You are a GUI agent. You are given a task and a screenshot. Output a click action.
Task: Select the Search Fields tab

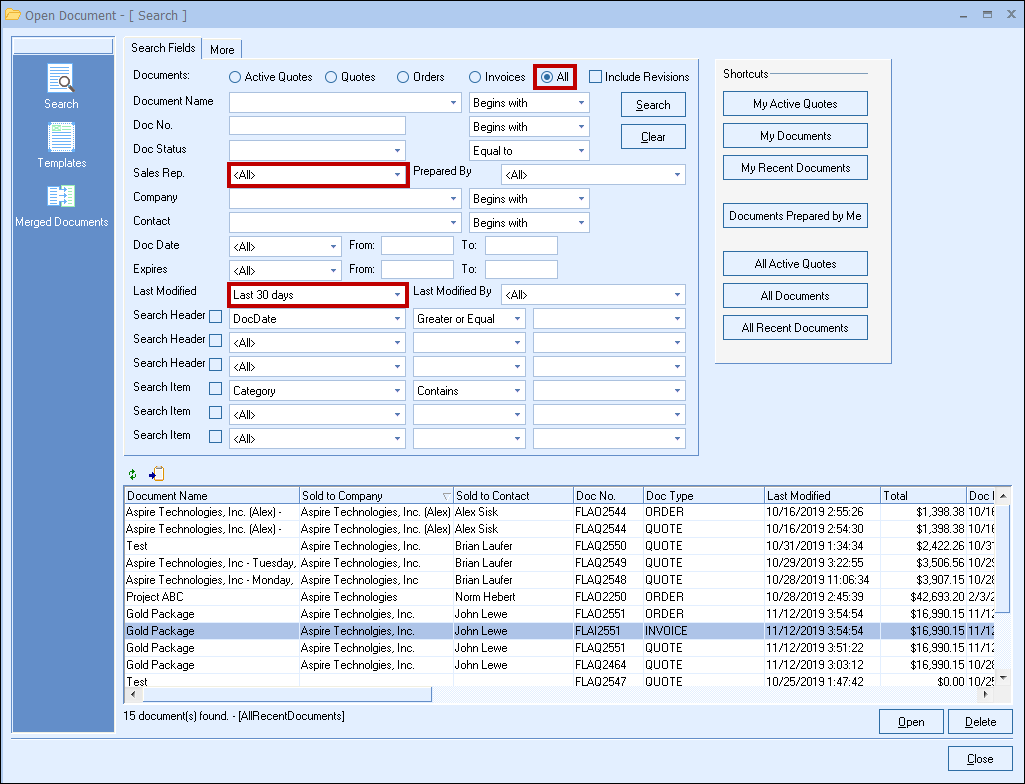coord(163,48)
